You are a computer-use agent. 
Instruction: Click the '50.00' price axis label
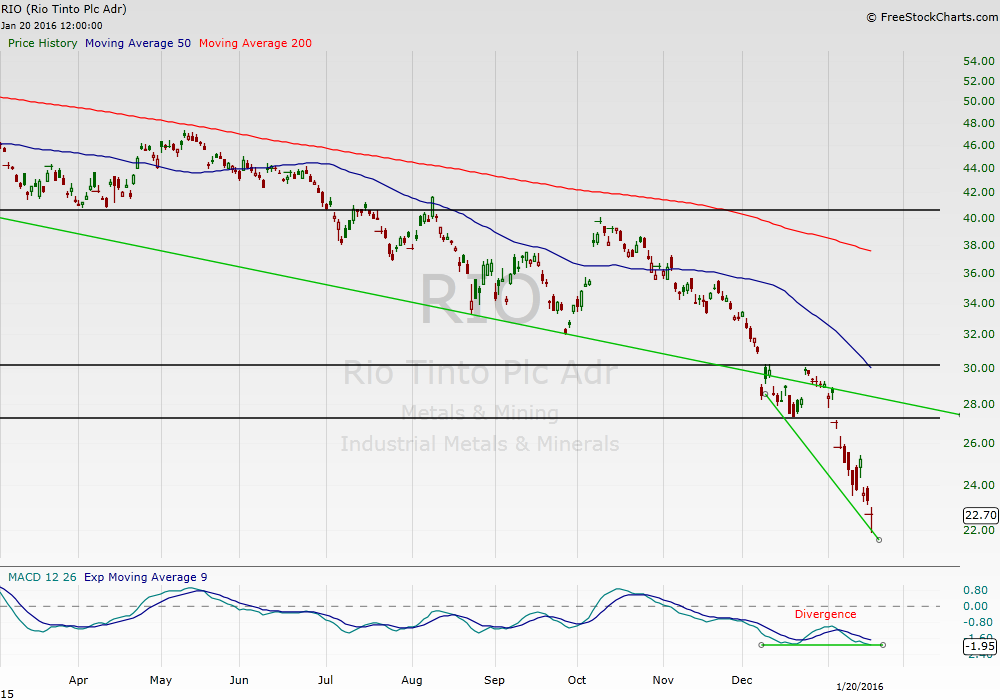click(x=979, y=101)
